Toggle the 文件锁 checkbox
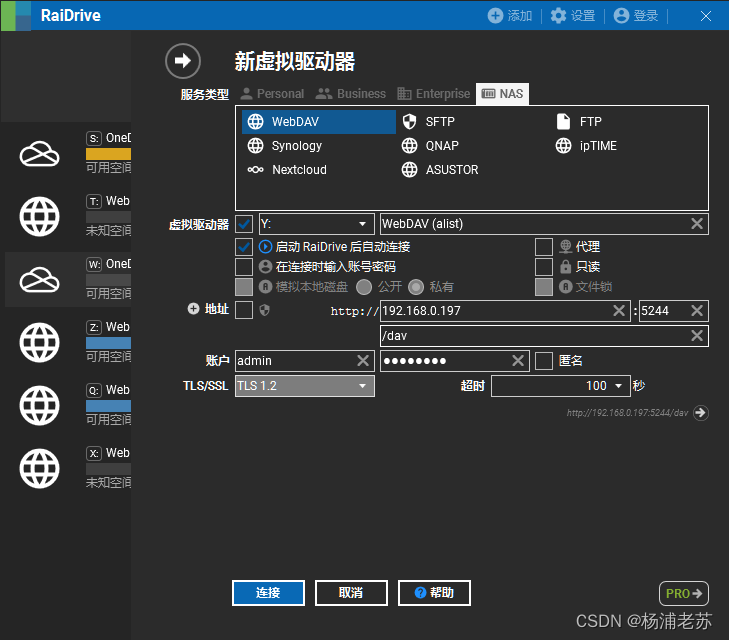 coord(544,287)
